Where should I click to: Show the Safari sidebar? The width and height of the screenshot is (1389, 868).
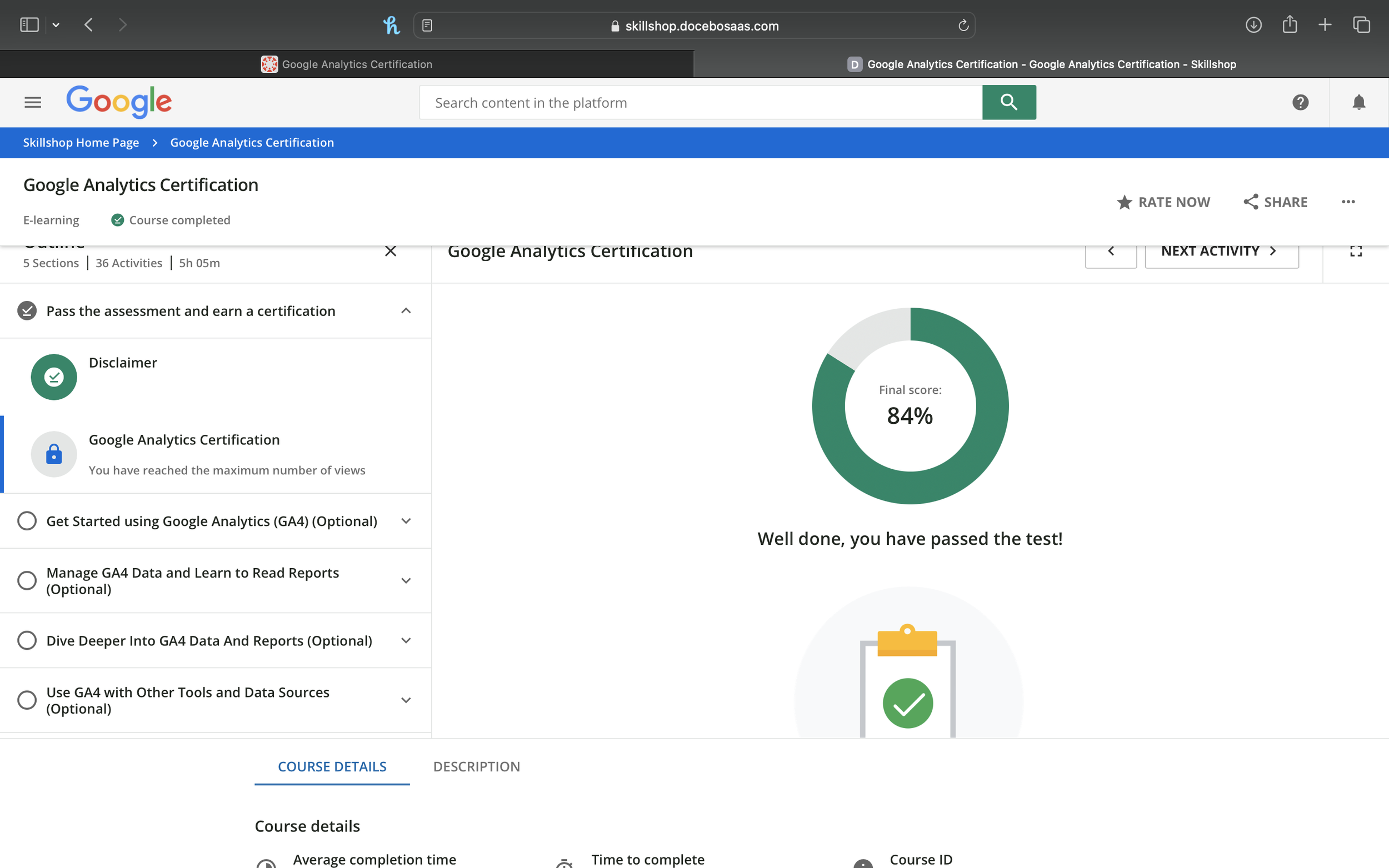click(29, 24)
